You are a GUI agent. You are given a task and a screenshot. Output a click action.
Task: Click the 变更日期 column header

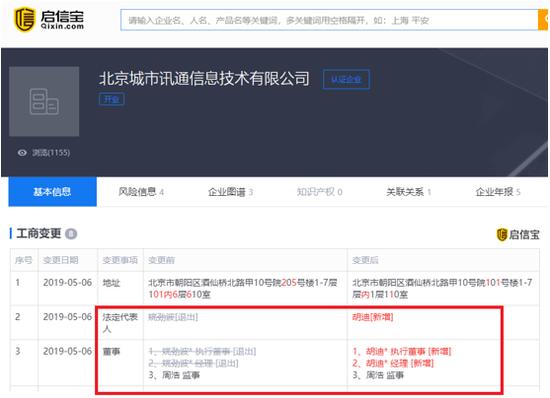tap(61, 260)
